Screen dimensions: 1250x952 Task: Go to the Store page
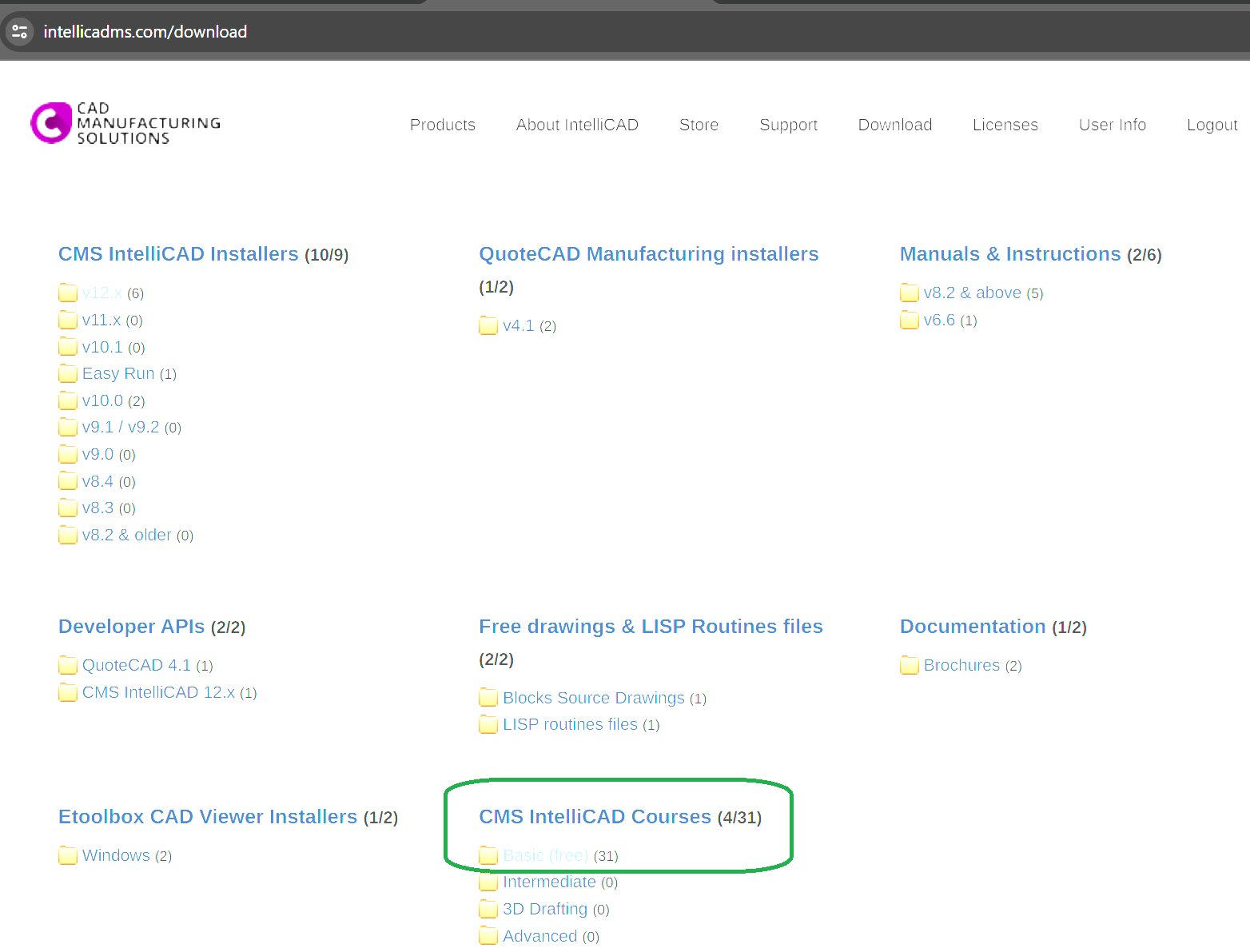point(699,125)
